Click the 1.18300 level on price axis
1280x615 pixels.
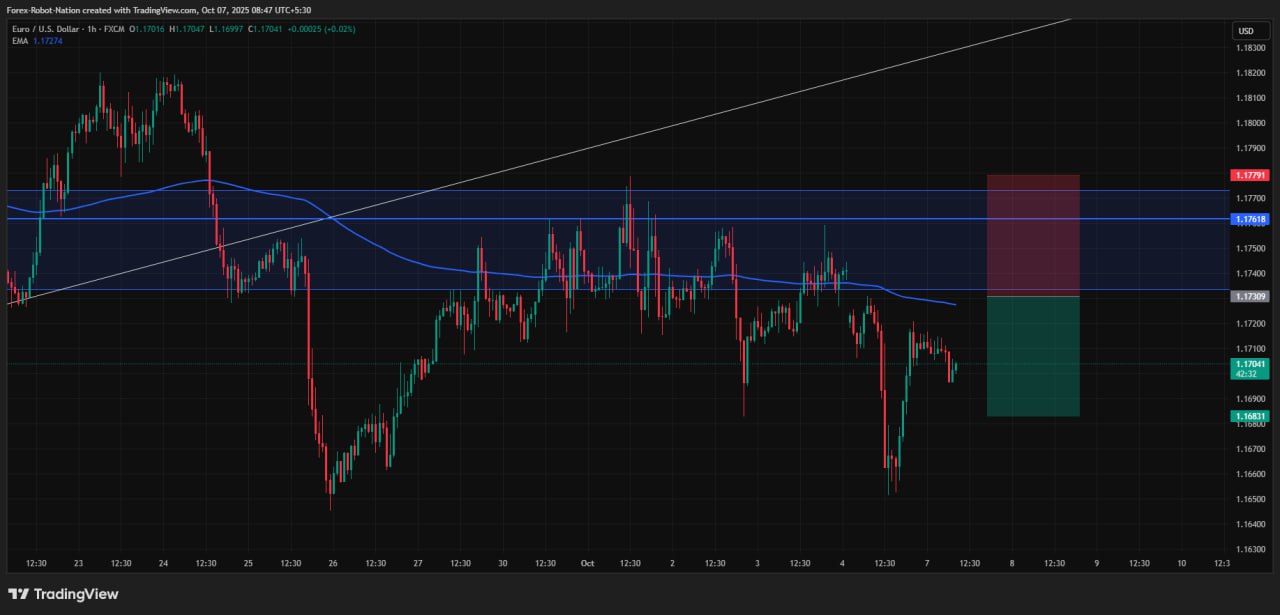1250,48
